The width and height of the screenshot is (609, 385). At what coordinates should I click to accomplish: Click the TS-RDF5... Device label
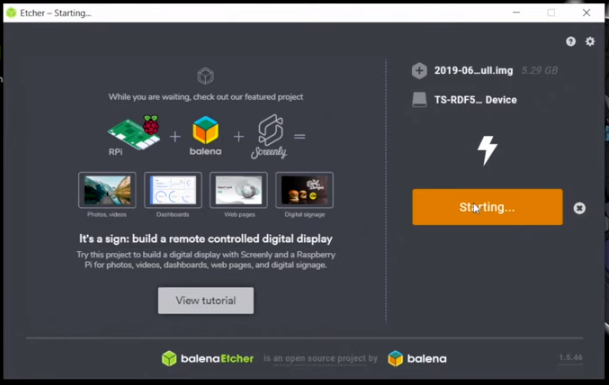[x=475, y=100]
